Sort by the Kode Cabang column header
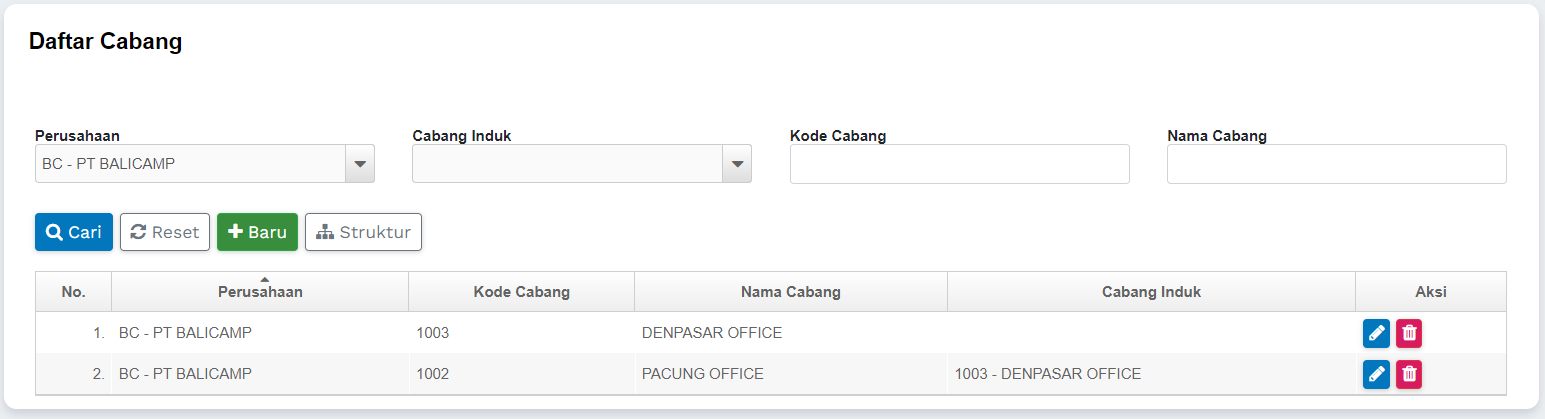Image resolution: width=1545 pixels, height=419 pixels. click(x=521, y=292)
